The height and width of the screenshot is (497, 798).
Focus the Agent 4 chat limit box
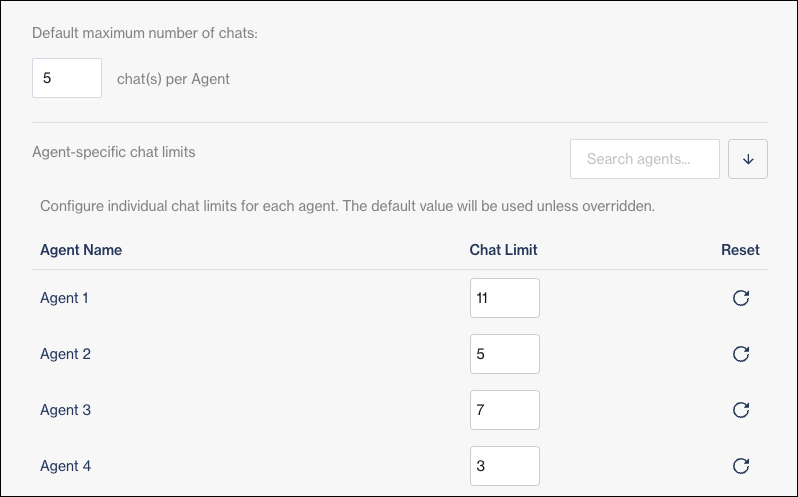[504, 466]
